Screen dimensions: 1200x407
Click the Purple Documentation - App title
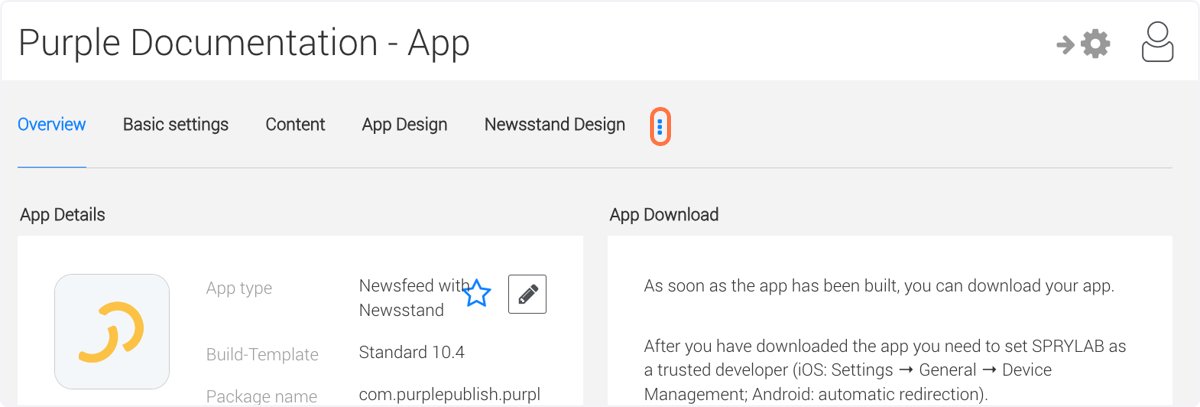[244, 43]
